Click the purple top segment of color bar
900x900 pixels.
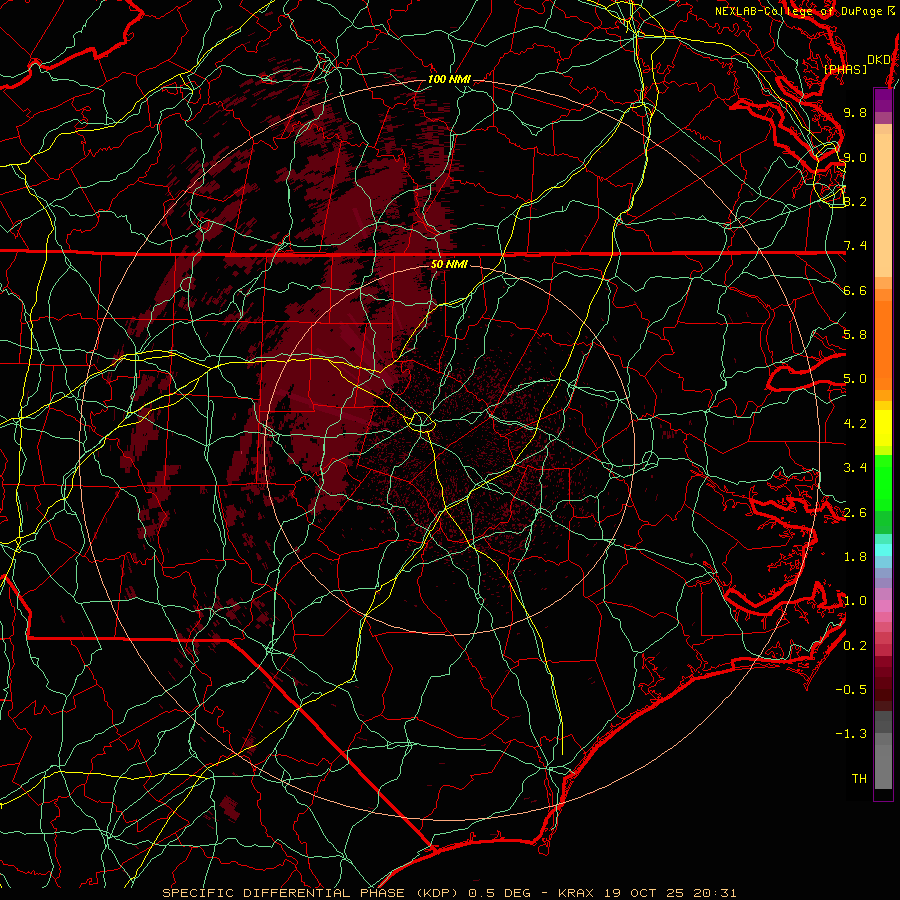point(883,100)
